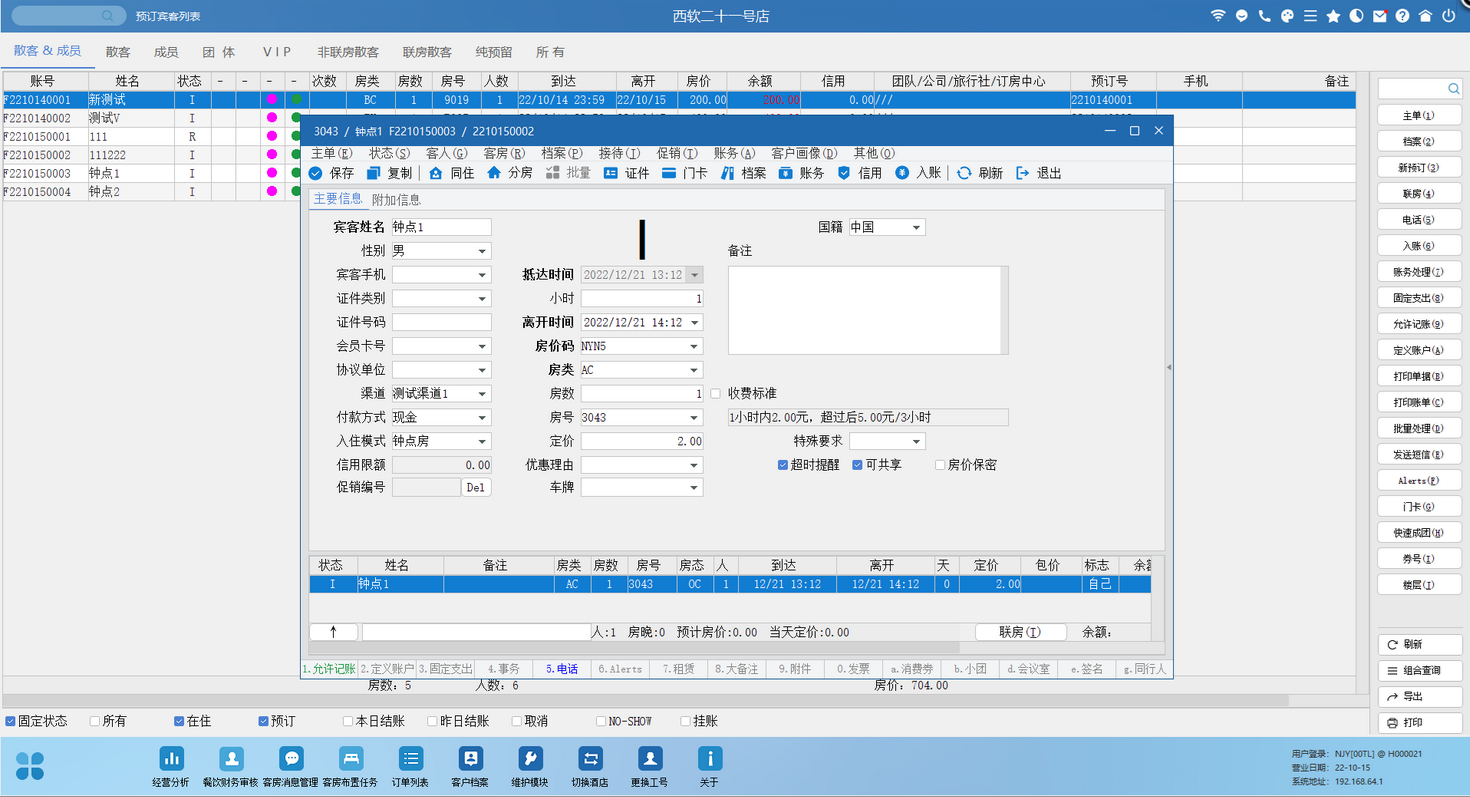
Task: Switch to the 附加信息 tab
Action: point(396,200)
